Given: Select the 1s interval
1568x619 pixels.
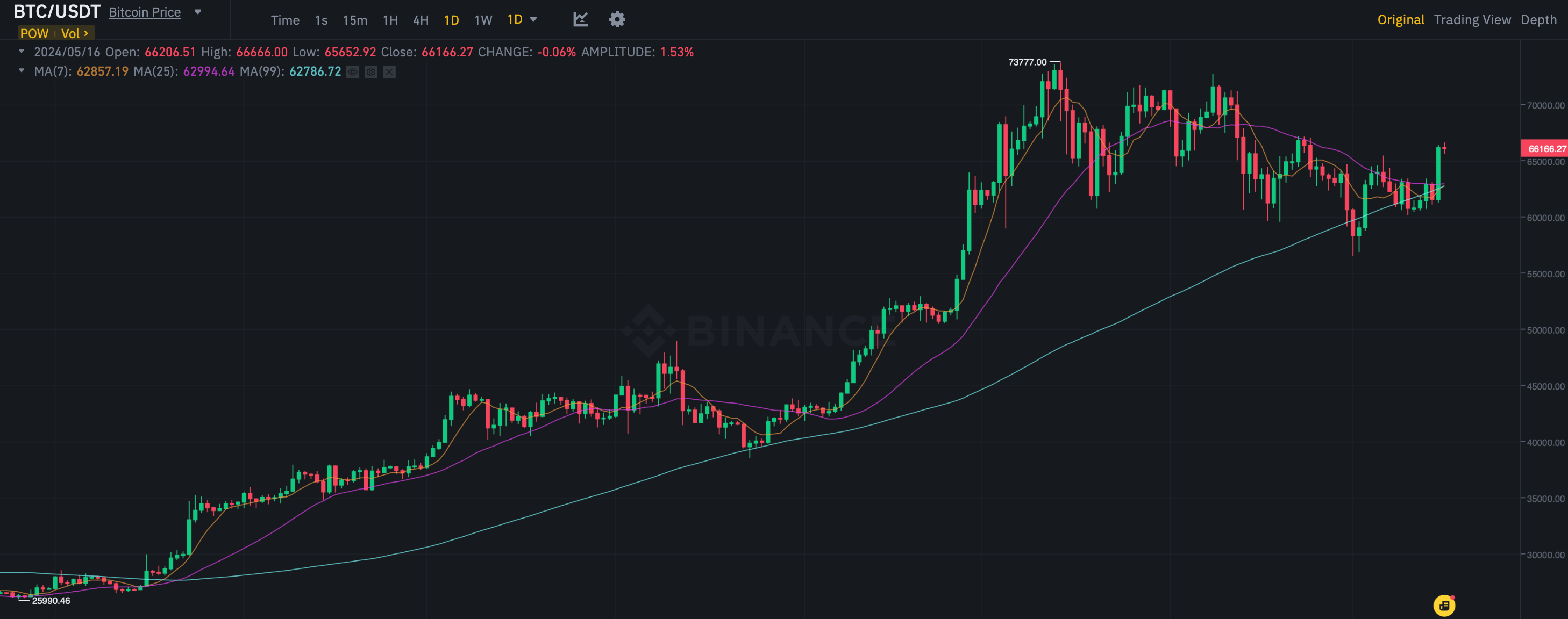Looking at the screenshot, I should (x=321, y=20).
